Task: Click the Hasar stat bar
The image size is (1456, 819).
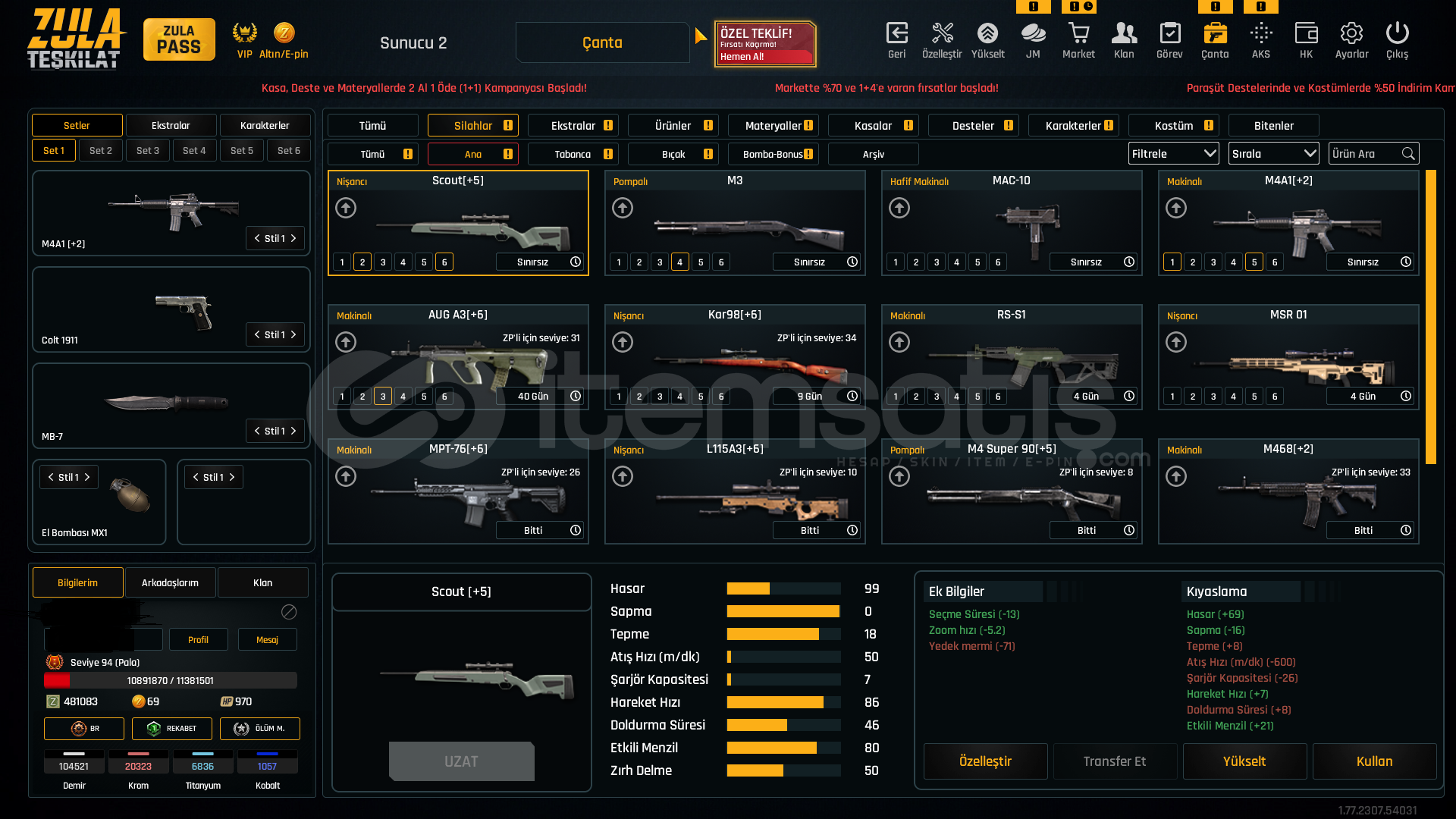Action: point(783,588)
